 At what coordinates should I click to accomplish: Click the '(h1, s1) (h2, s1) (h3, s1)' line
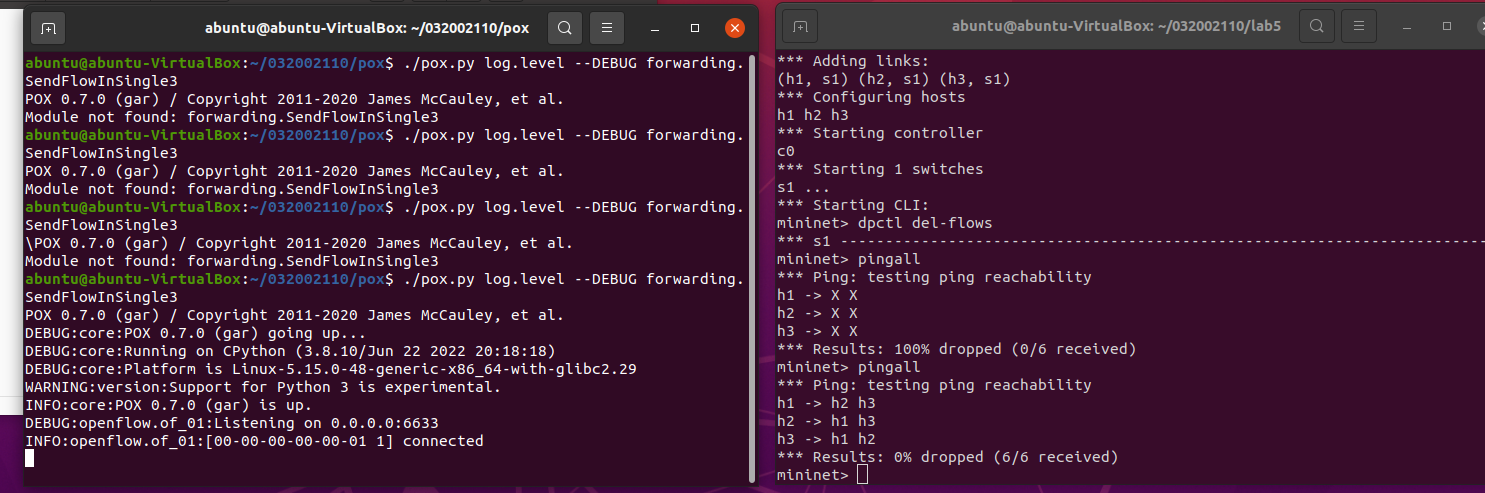pos(894,80)
